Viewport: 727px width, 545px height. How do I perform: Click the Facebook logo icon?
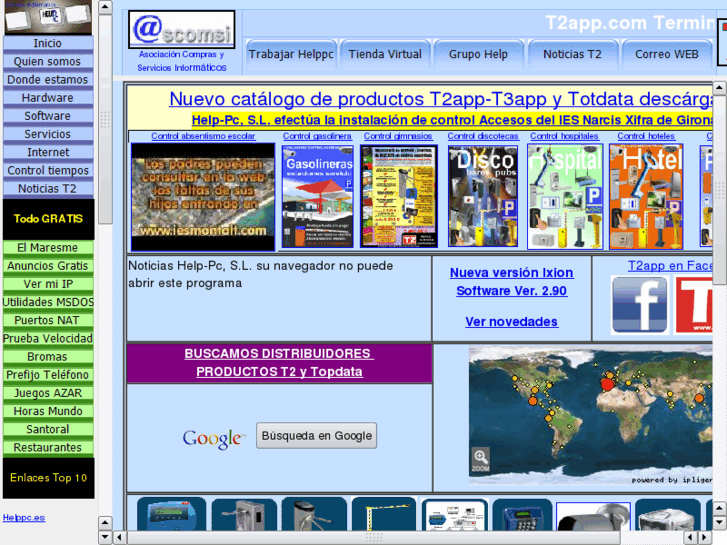(x=640, y=305)
